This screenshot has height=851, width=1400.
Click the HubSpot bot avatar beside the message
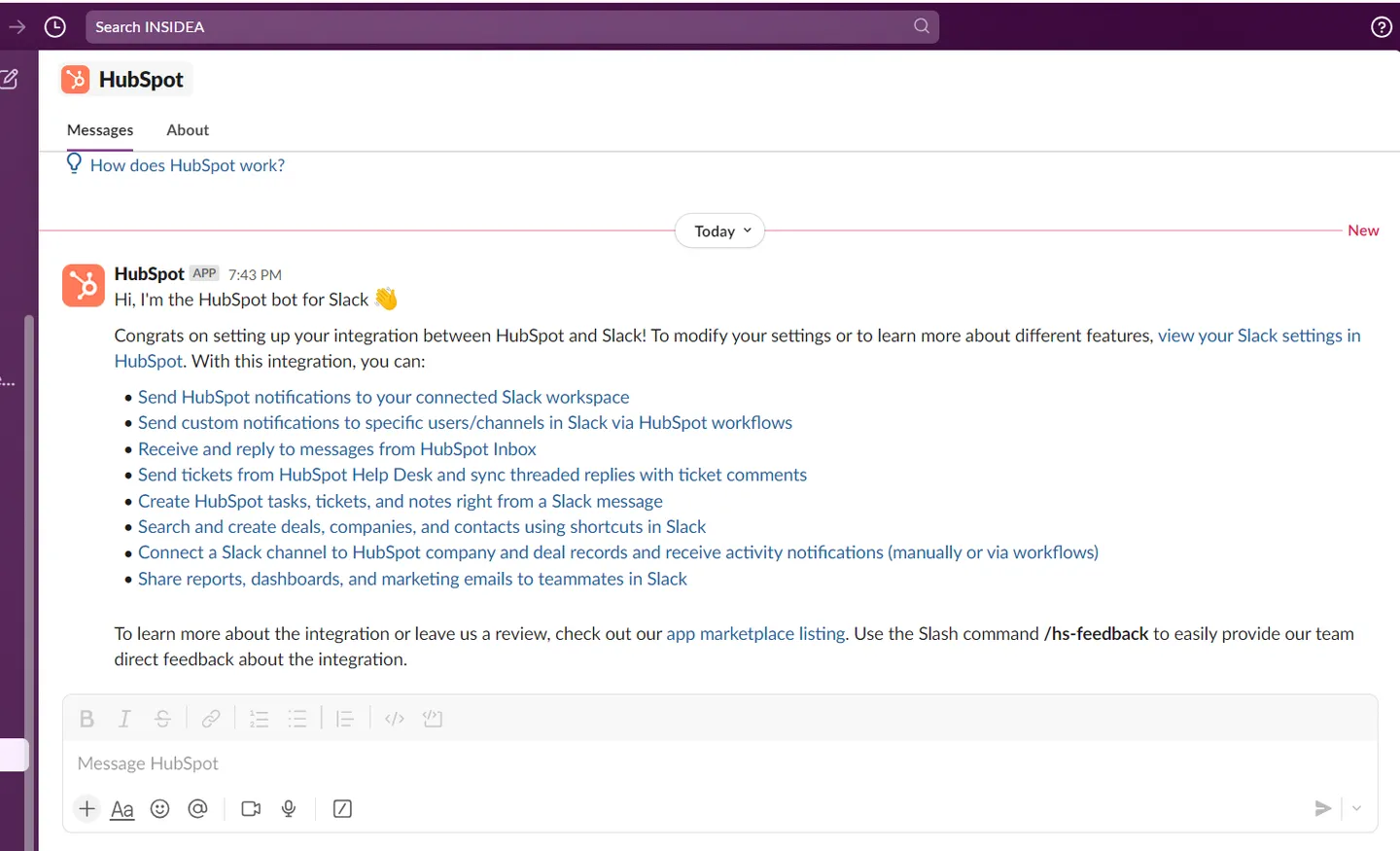(84, 285)
